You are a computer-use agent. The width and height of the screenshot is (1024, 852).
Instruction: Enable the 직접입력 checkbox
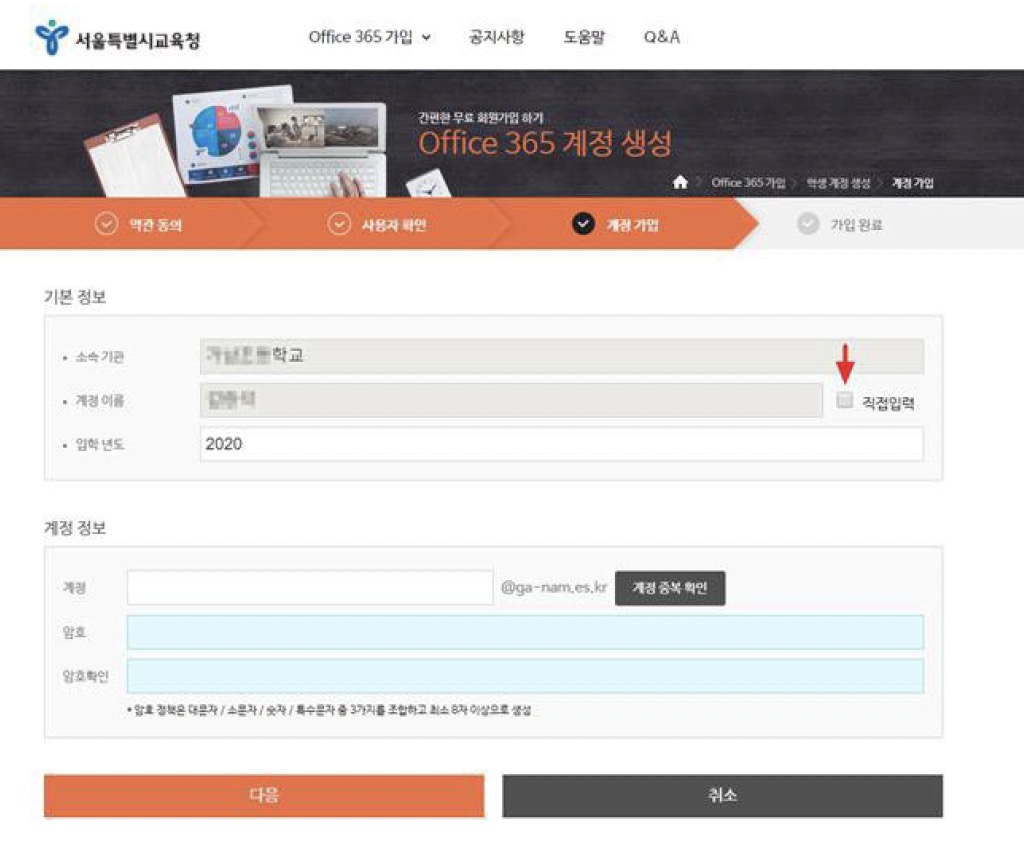coord(844,400)
